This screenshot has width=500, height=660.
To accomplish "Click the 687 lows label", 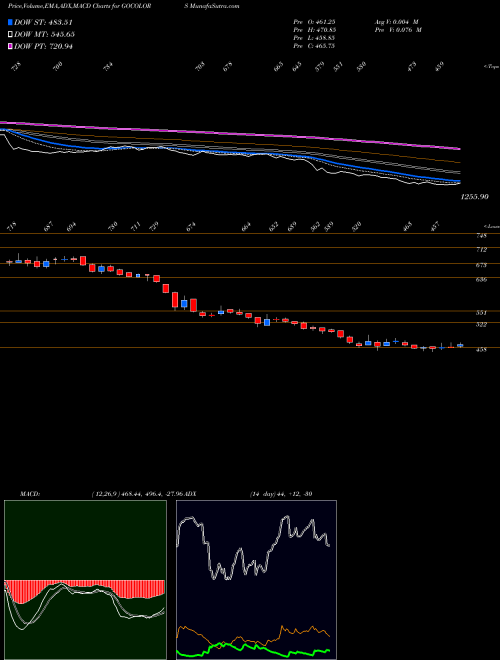I will coord(48,226).
